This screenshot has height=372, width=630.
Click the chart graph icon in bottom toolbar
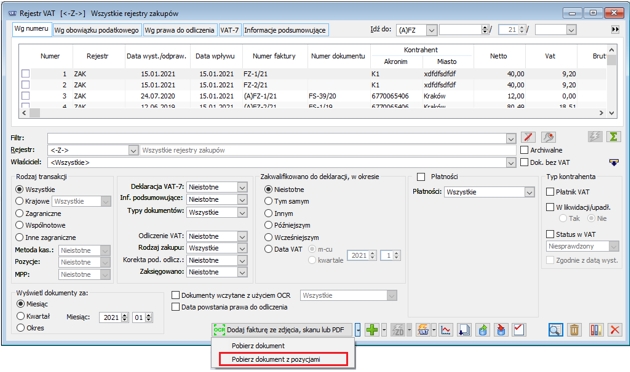click(446, 330)
